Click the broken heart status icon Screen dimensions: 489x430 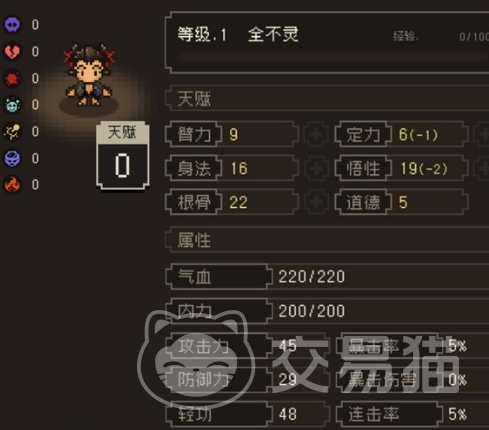click(12, 52)
